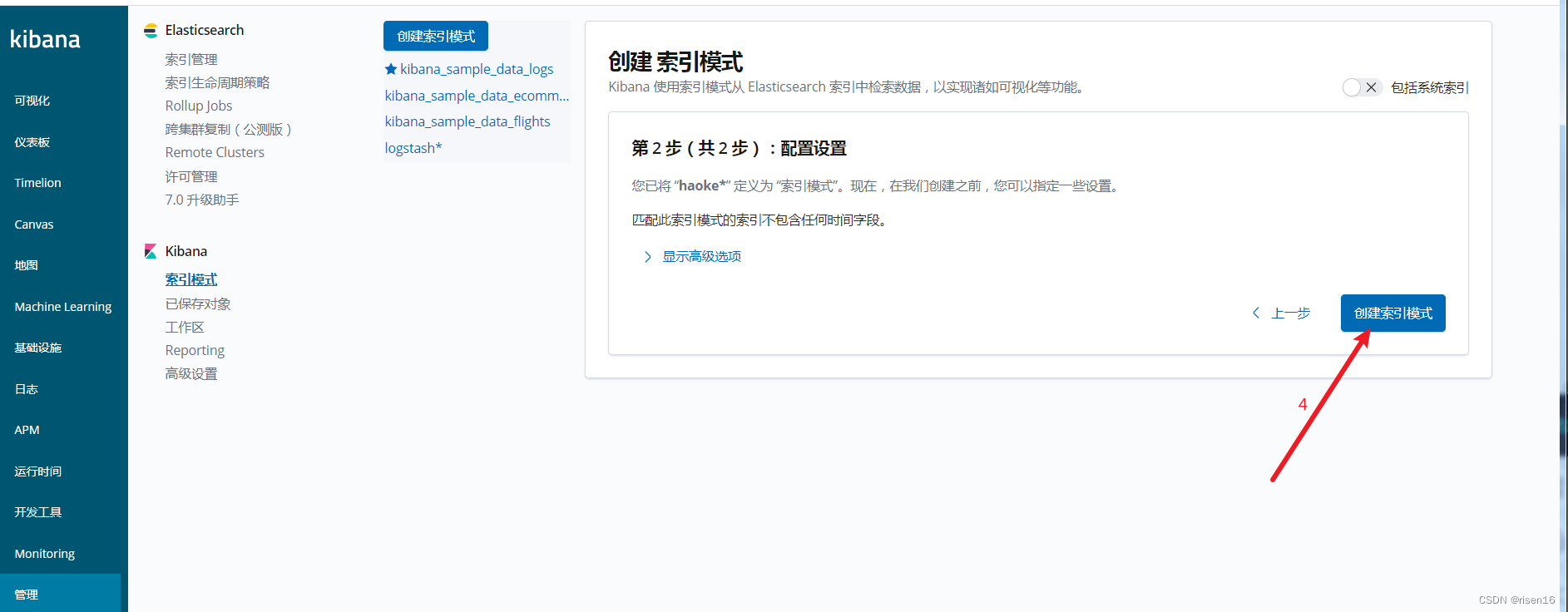This screenshot has width=1568, height=612.
Task: Open 7.0 升级助手 link
Action: click(x=202, y=200)
